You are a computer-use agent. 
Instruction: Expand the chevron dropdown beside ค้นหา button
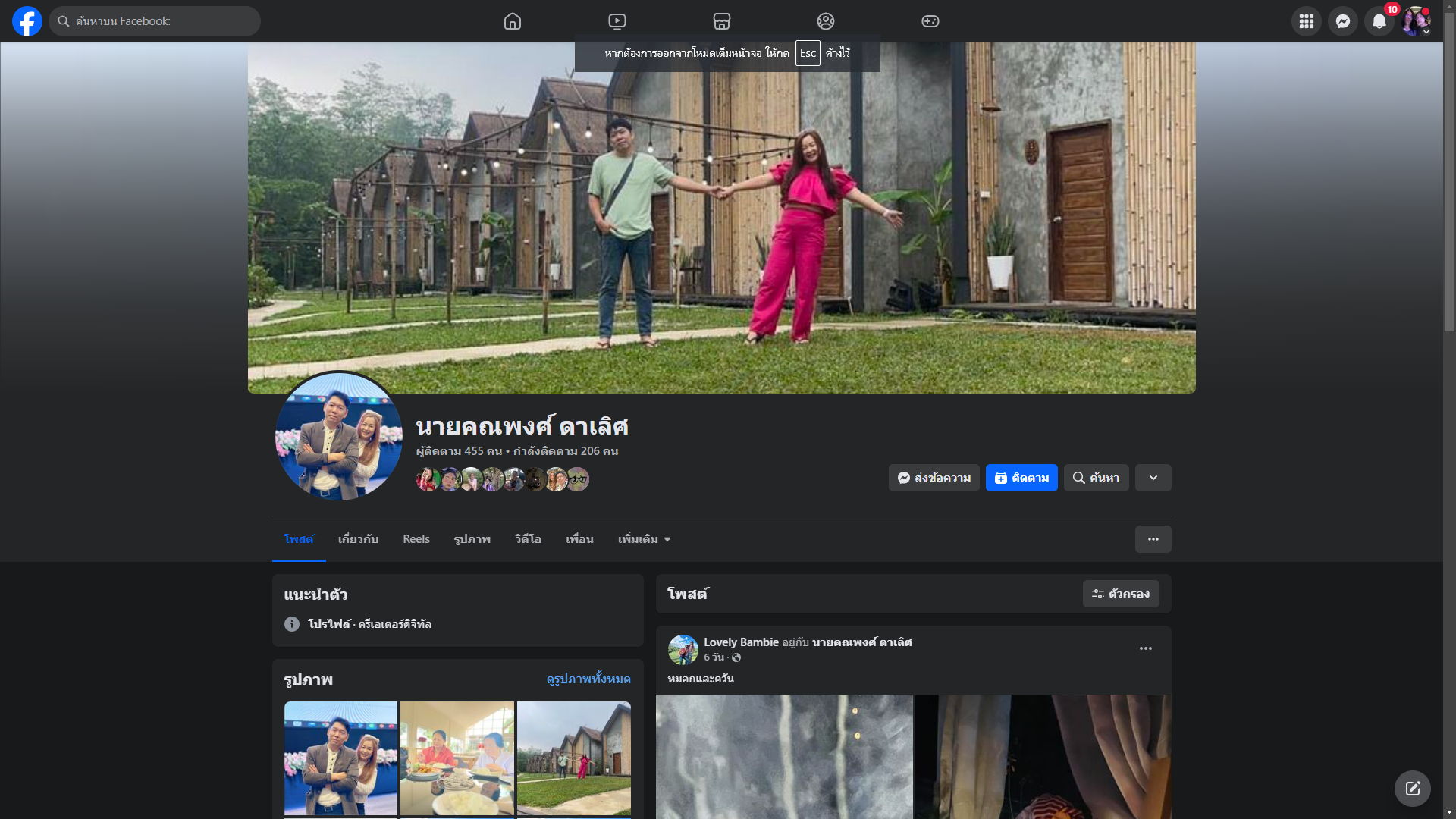click(x=1153, y=478)
